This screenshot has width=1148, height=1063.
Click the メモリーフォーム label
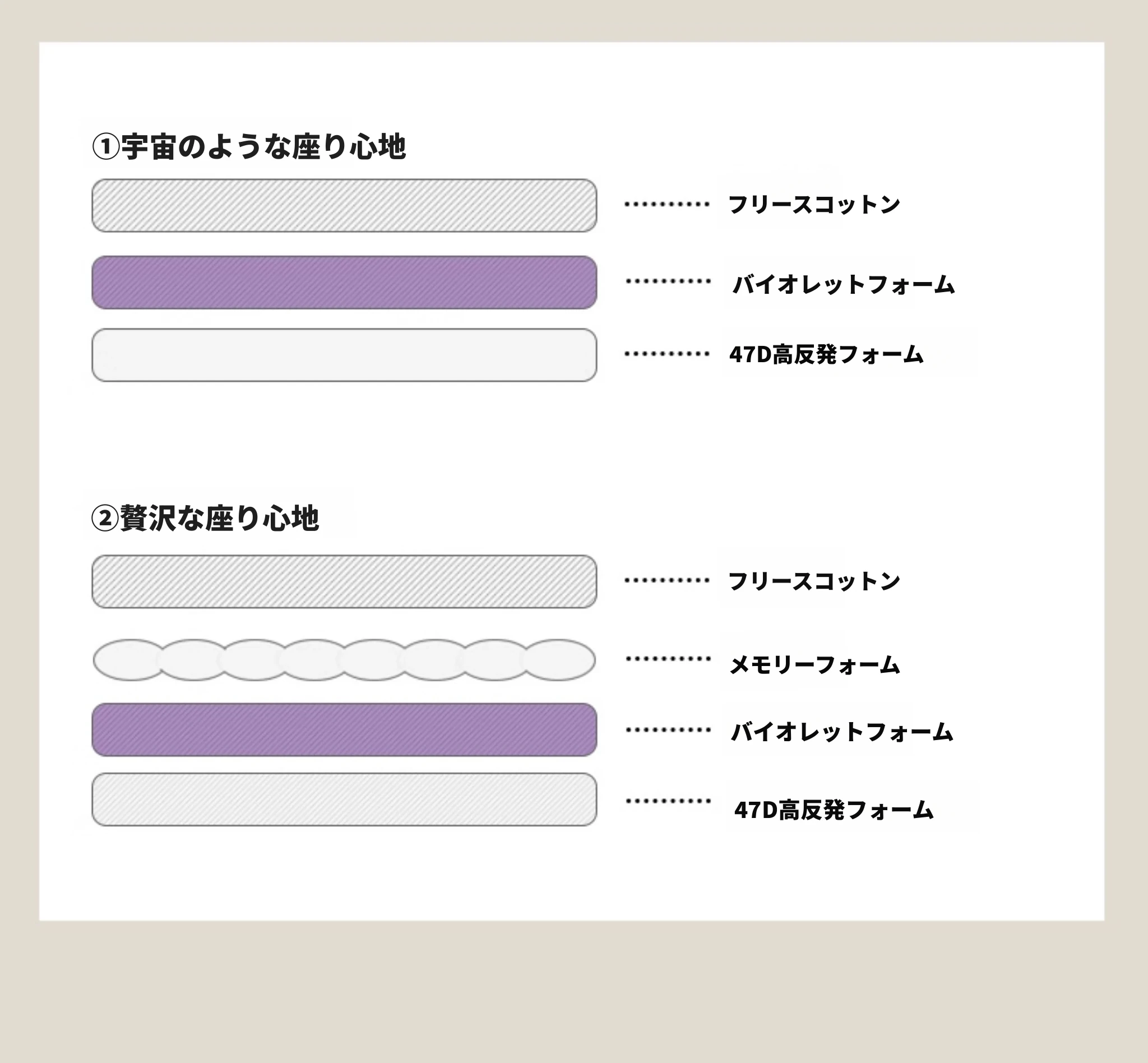[814, 665]
